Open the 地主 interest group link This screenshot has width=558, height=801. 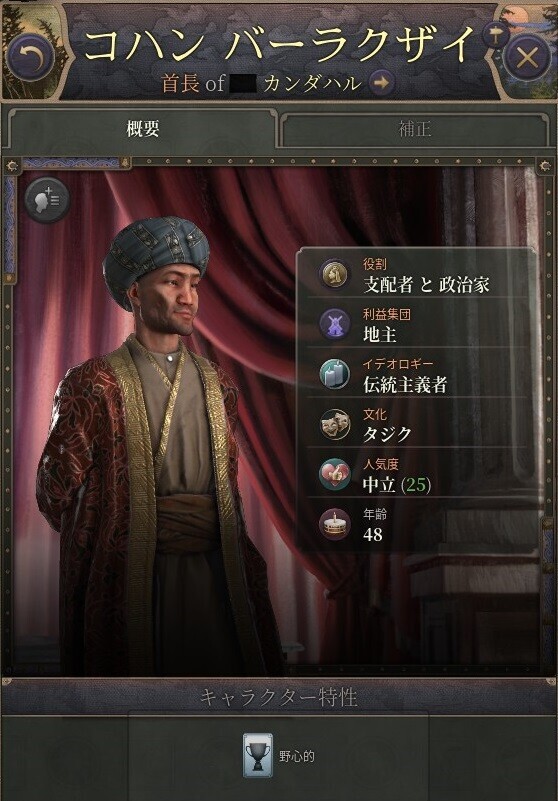380,335
